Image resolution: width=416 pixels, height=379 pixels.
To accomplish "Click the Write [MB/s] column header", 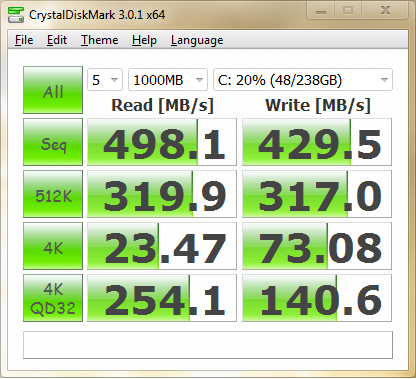I will (x=318, y=105).
